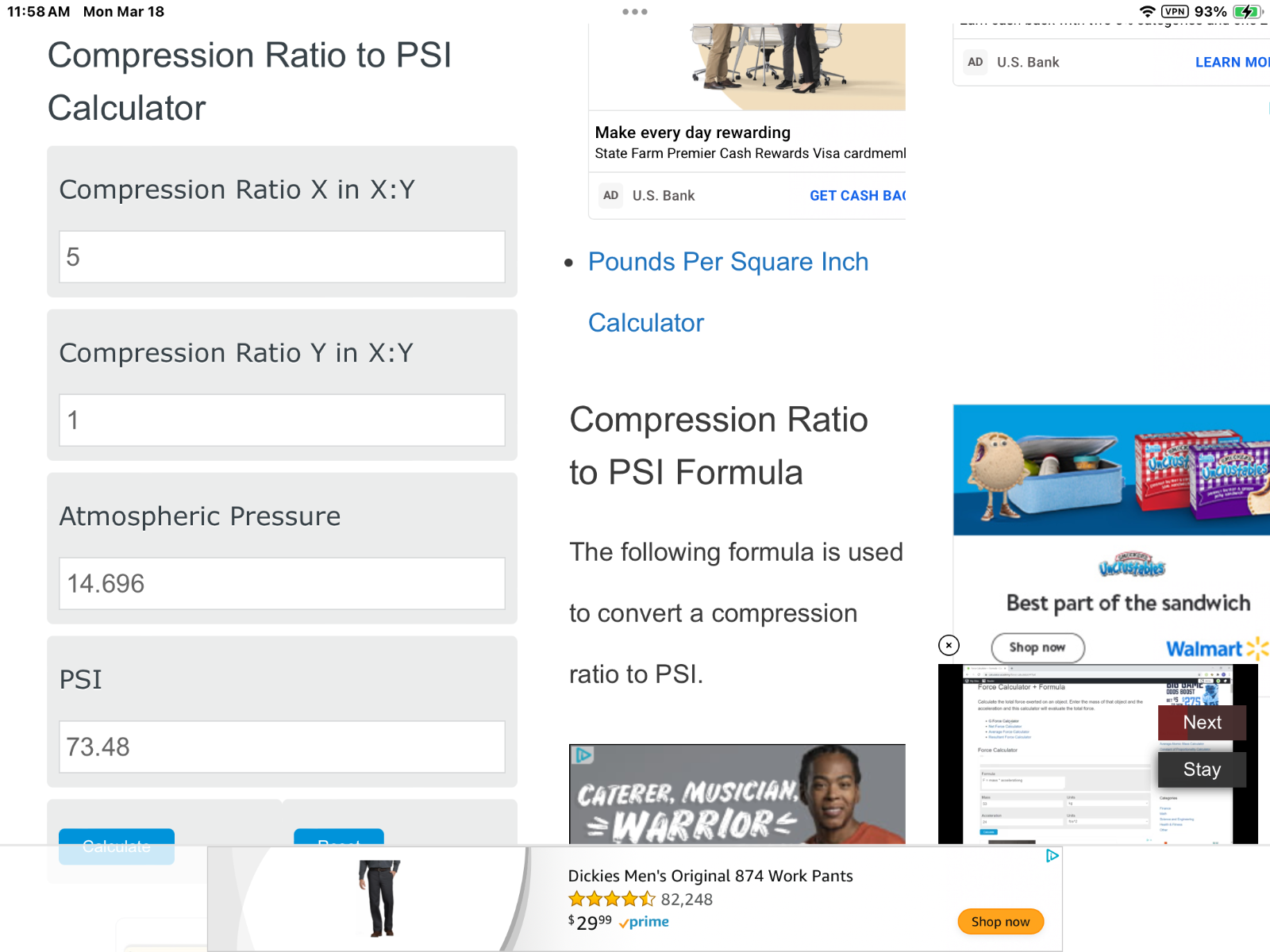Tap the AdChoices icon on Dickies ad

(x=1052, y=856)
